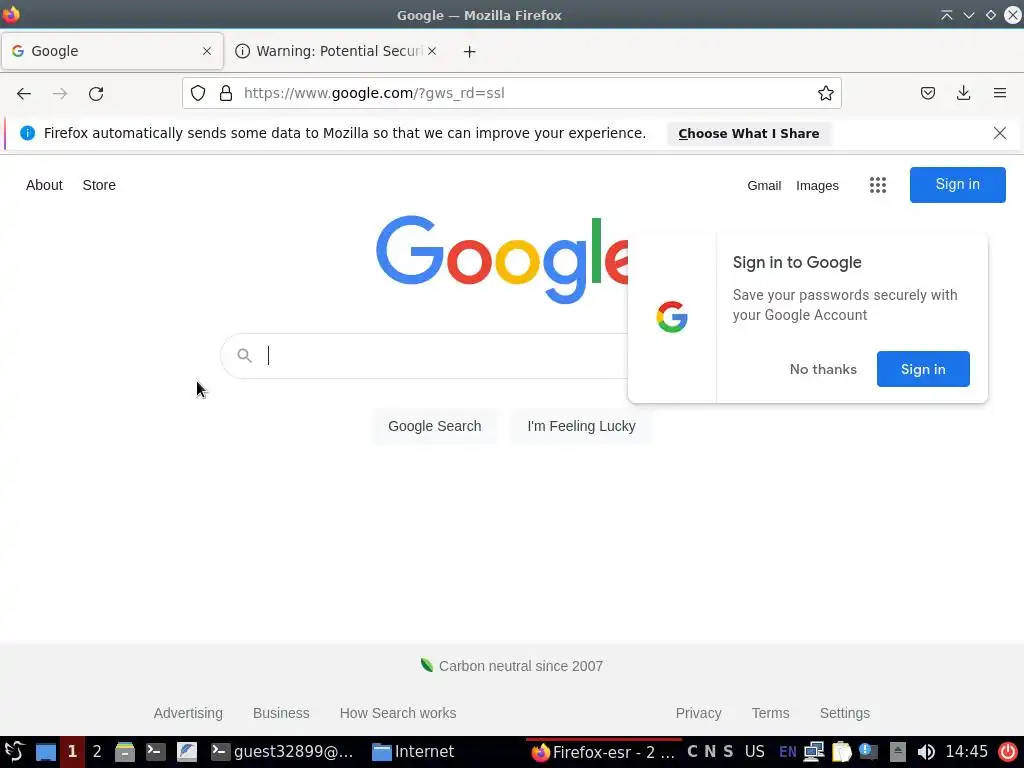Click the 14:45 clock in the taskbar
This screenshot has width=1024, height=768.
(966, 752)
